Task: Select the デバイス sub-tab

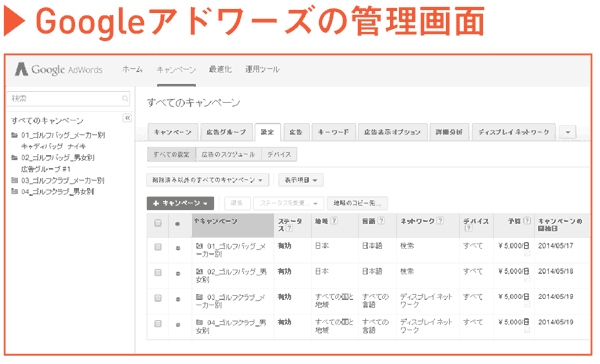Action: click(279, 155)
